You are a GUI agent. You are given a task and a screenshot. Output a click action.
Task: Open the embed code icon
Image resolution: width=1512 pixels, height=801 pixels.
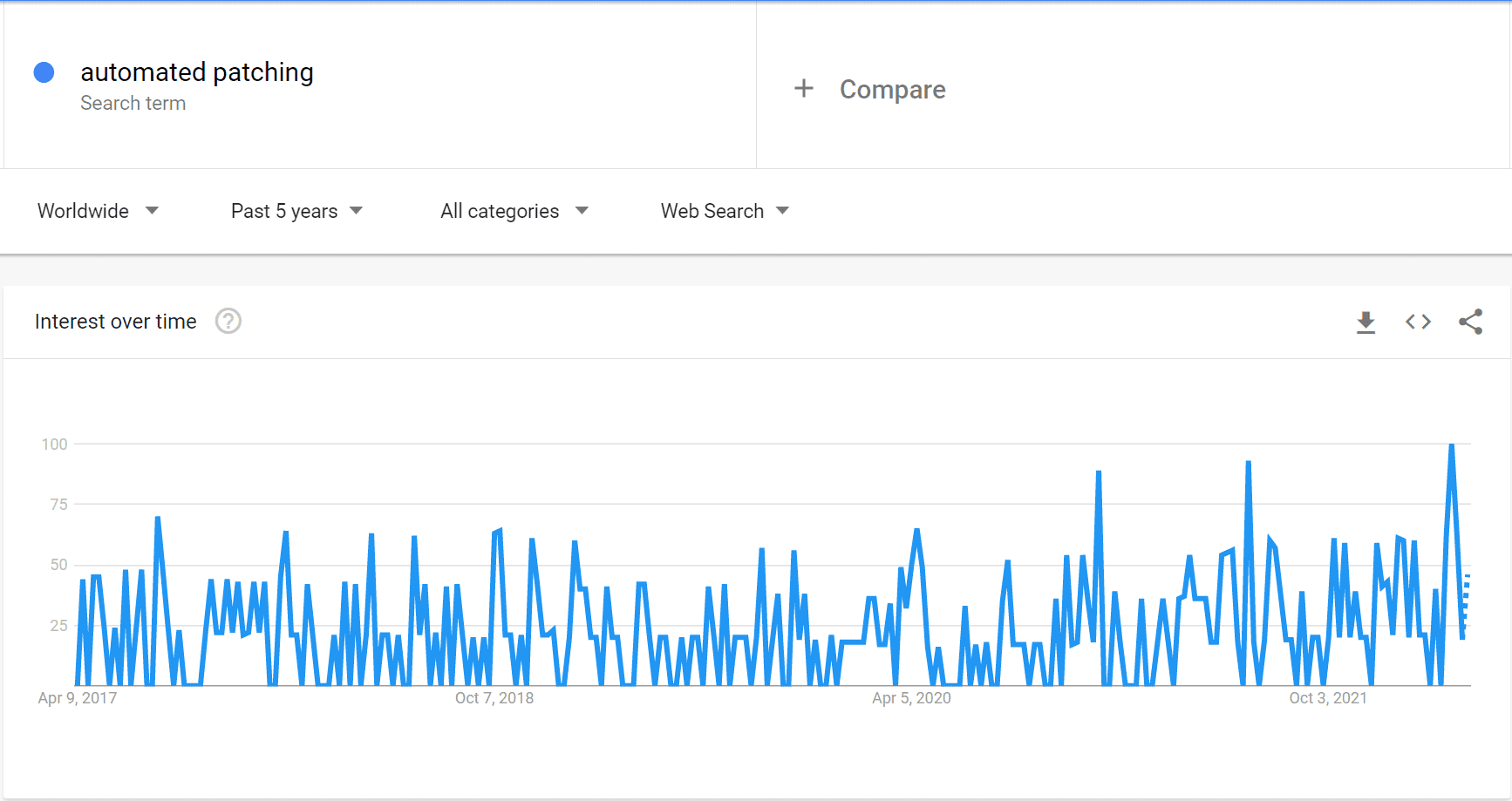click(1418, 322)
